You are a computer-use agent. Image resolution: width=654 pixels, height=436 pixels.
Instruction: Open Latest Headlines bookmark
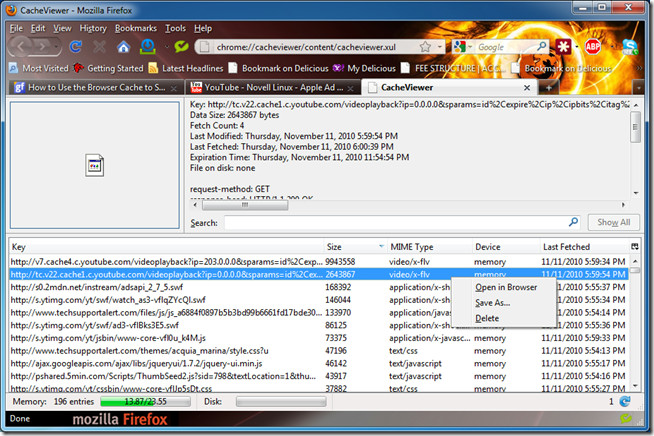[x=186, y=68]
